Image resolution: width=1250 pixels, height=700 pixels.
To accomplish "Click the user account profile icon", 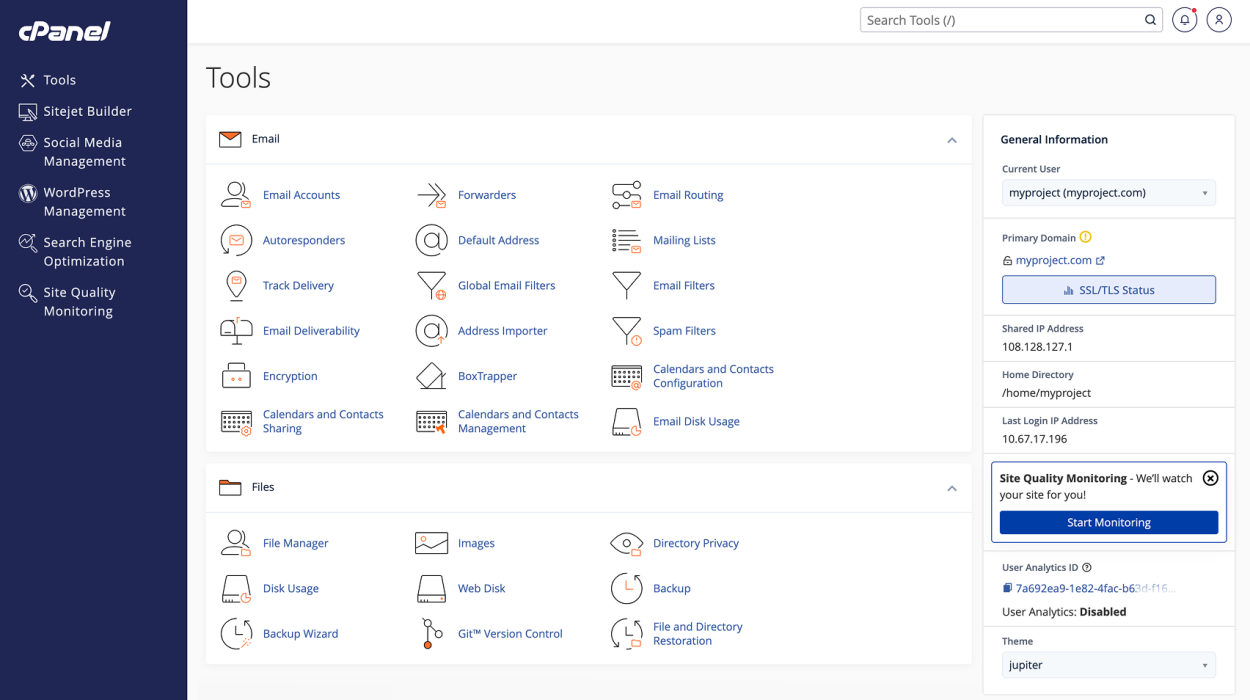I will tap(1219, 20).
